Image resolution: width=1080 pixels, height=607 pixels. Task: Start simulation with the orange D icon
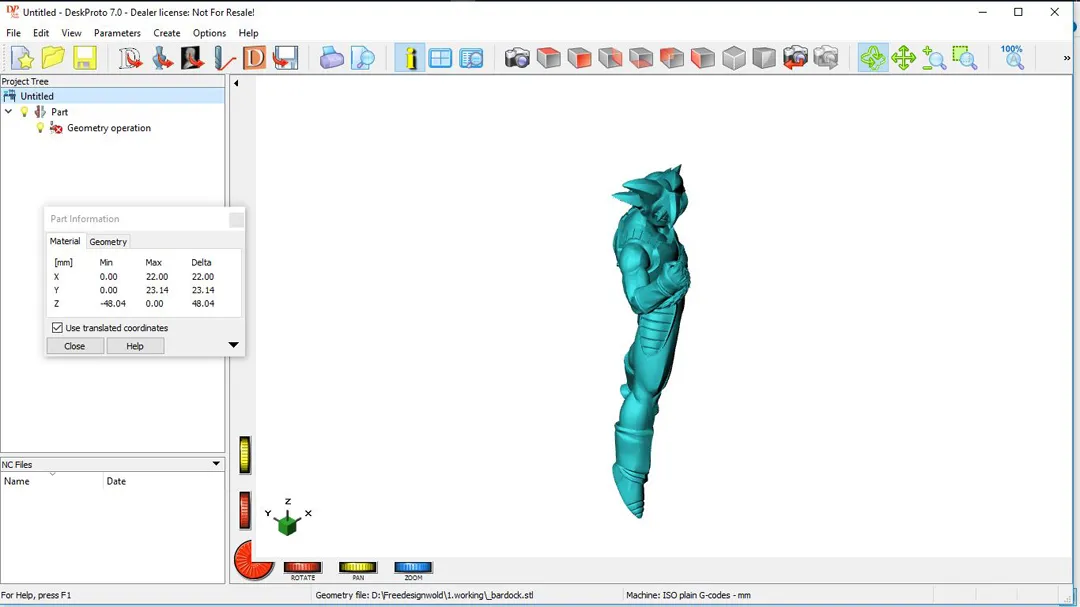coord(254,58)
